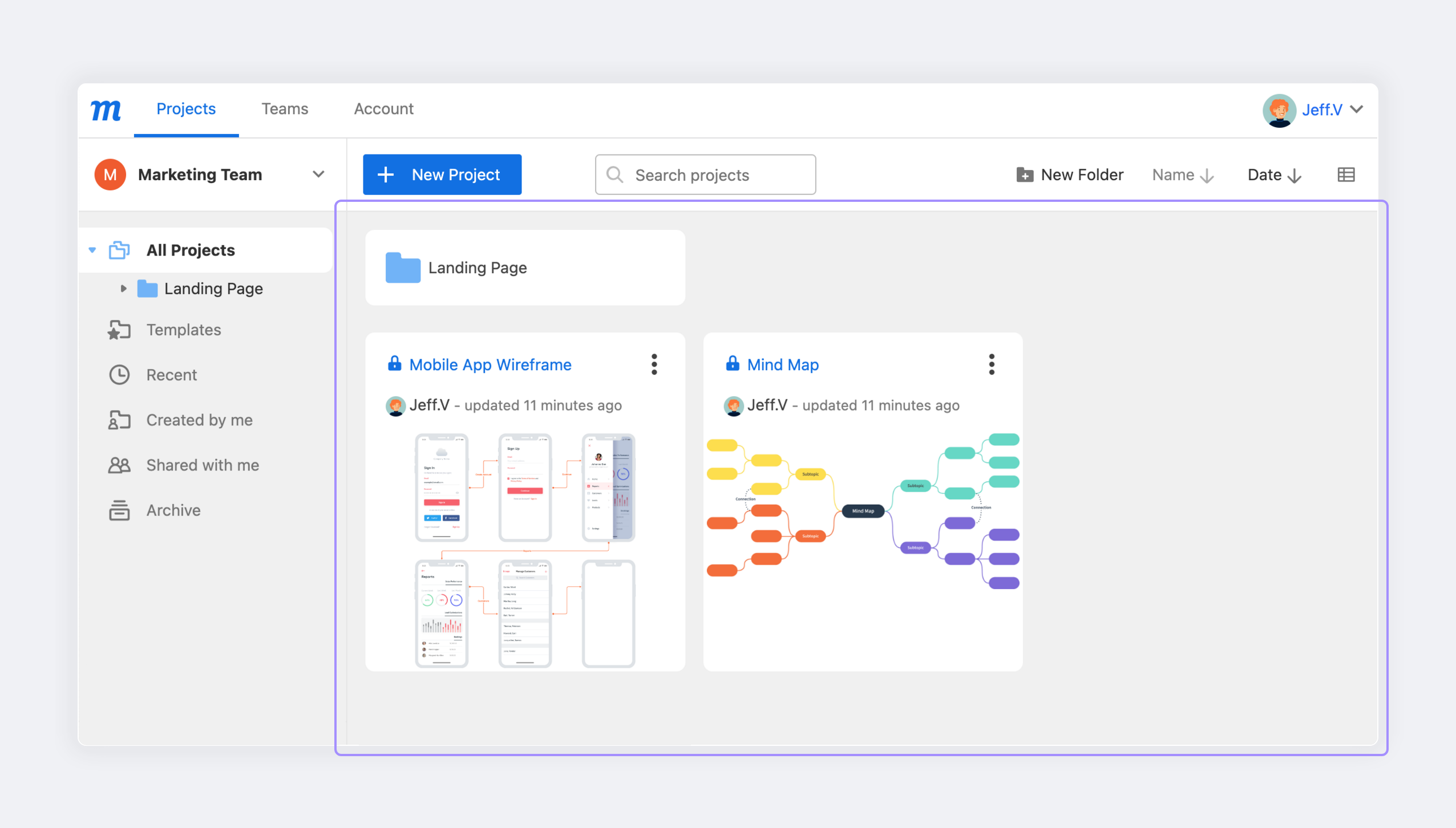The height and width of the screenshot is (828, 1456).
Task: Click the New Project button
Action: coord(441,174)
